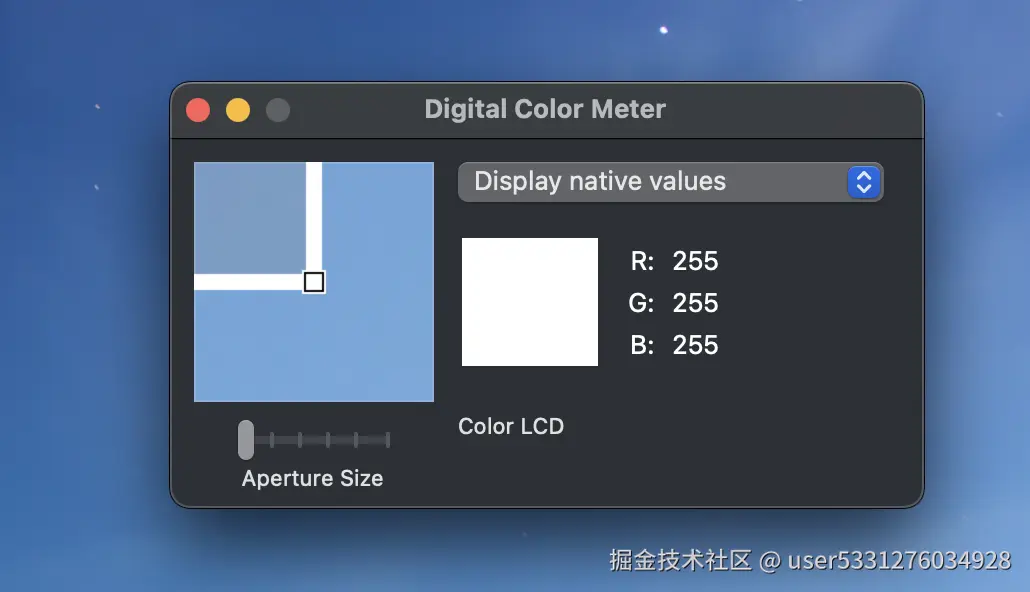Click the small aperture square in preview
1030x592 pixels.
(x=314, y=282)
